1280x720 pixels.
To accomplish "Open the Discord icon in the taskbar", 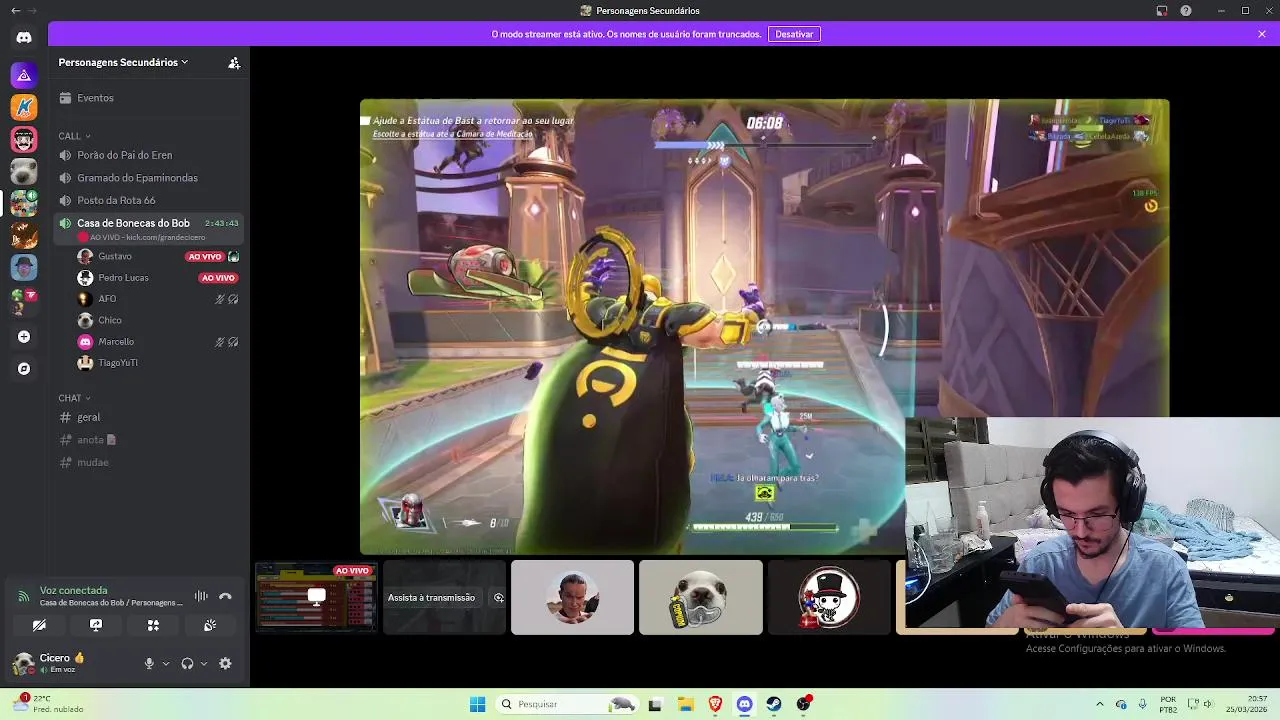I will coord(744,704).
